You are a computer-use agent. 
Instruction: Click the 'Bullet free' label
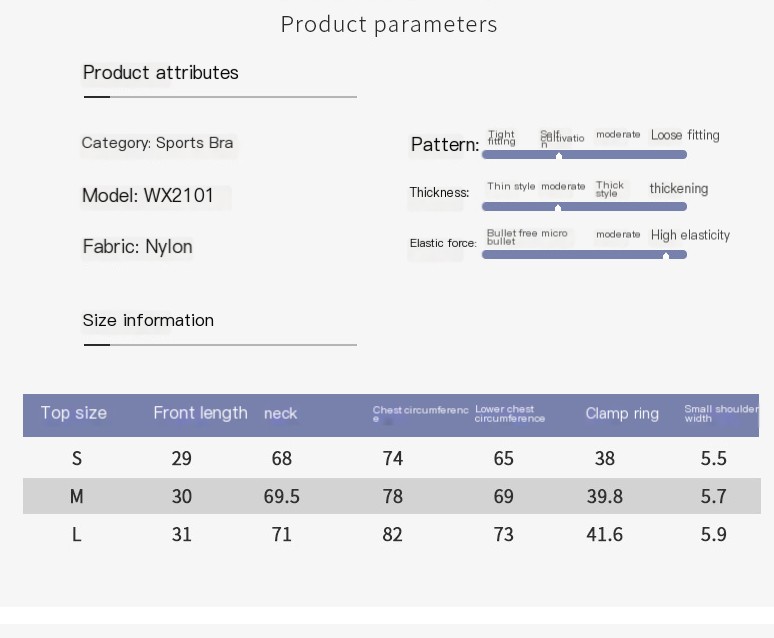click(x=512, y=233)
